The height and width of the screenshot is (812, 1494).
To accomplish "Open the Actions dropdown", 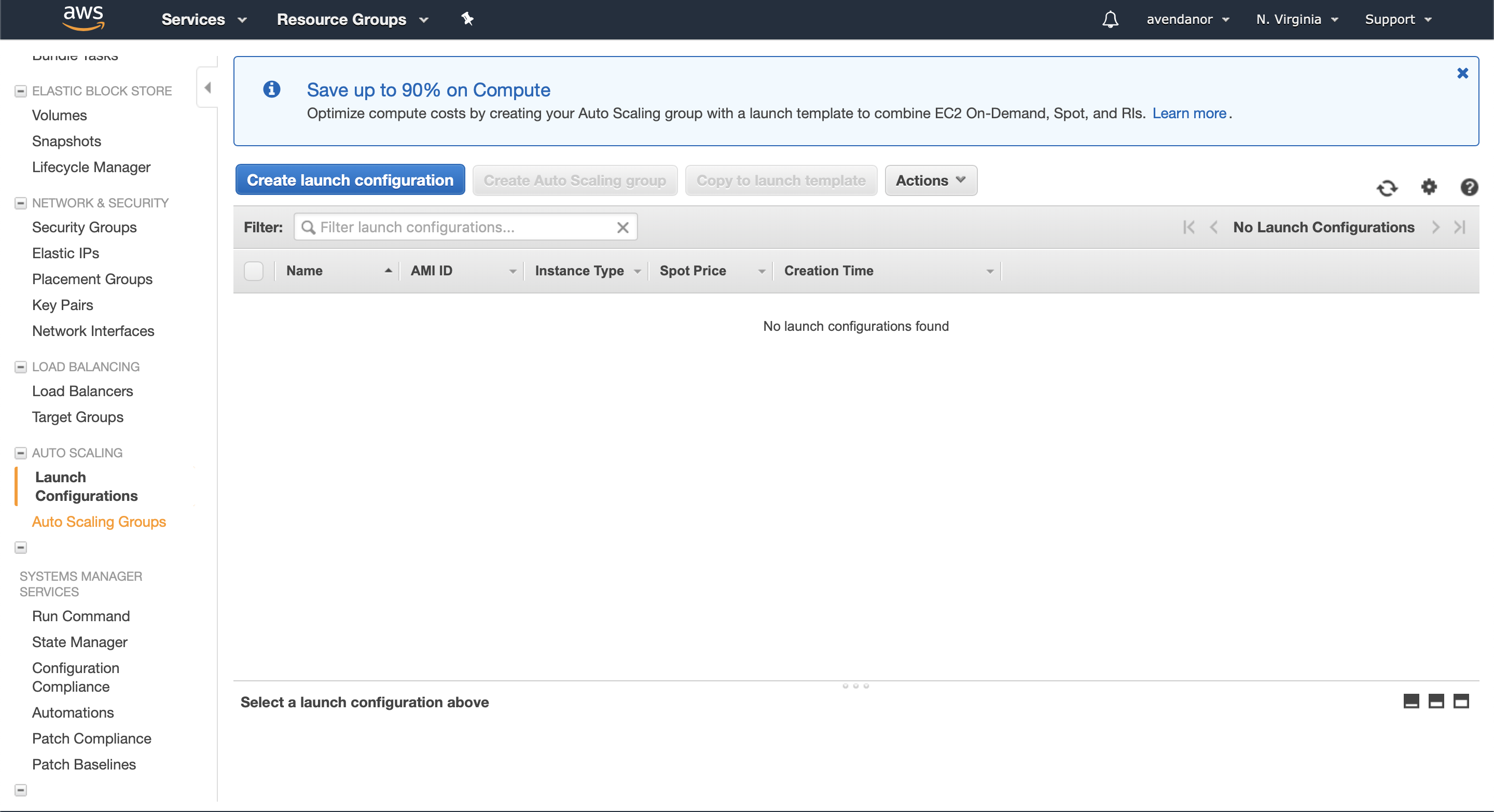I will [930, 180].
